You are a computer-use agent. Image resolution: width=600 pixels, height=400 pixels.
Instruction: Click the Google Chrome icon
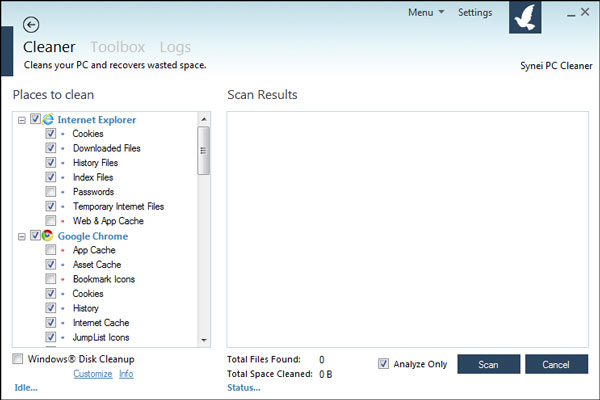point(47,235)
